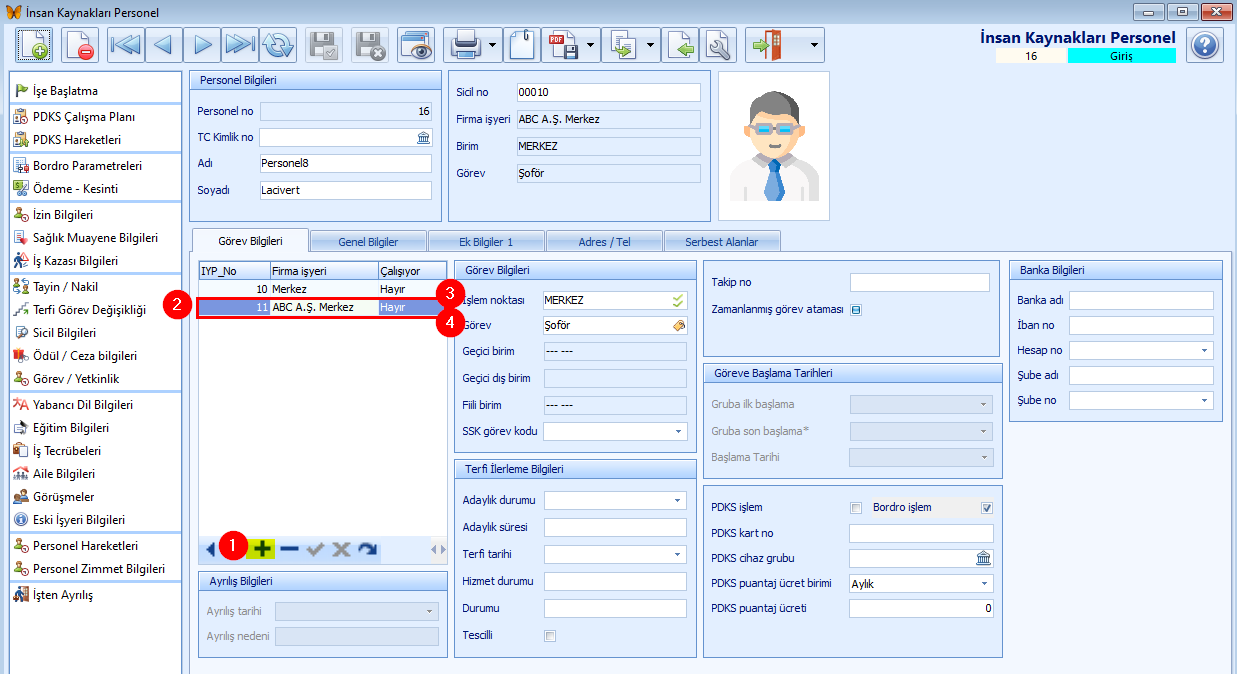Click the Takip no input field

coord(920,282)
